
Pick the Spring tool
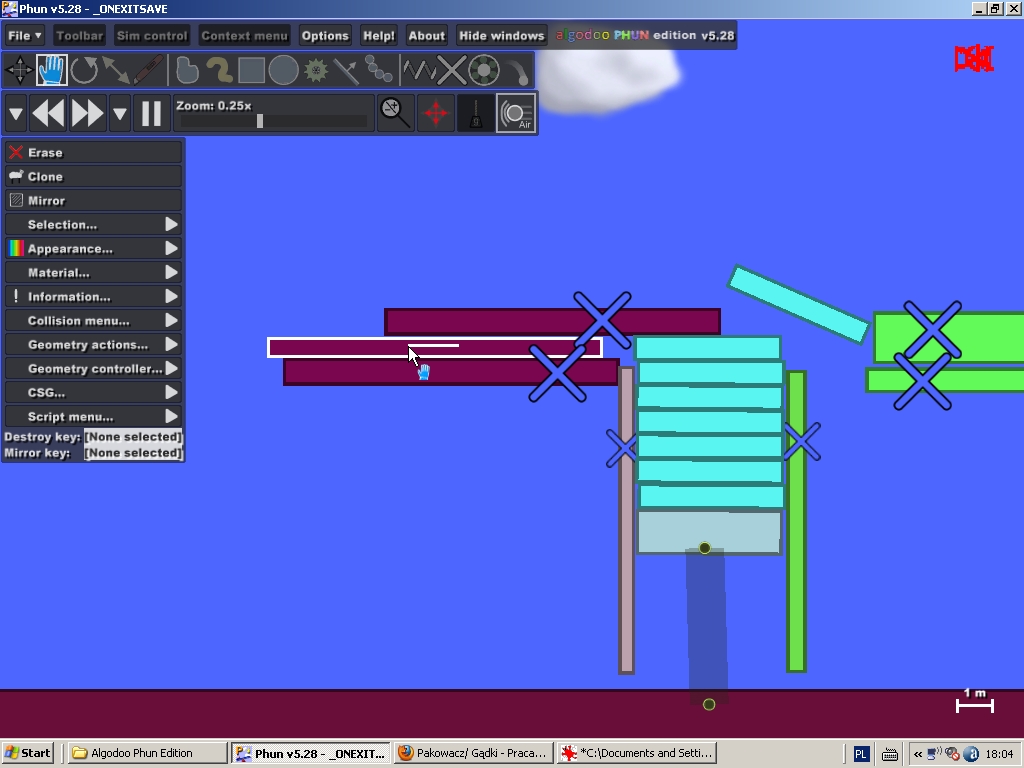pos(419,70)
